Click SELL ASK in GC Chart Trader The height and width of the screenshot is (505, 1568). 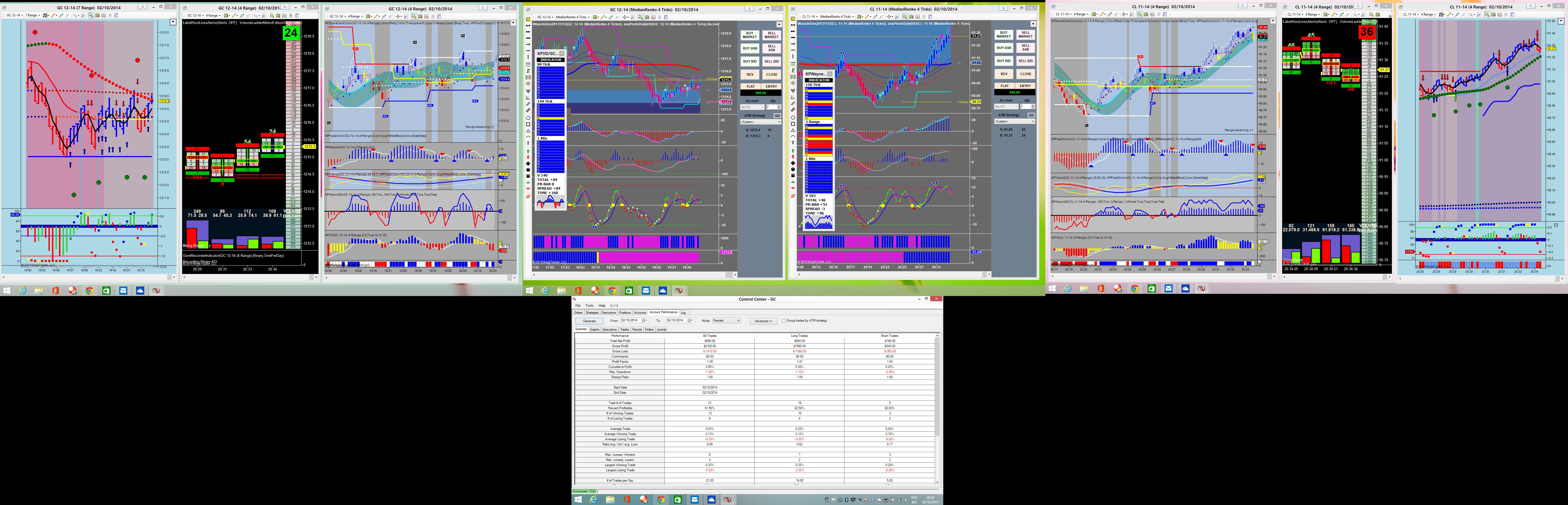(x=772, y=48)
